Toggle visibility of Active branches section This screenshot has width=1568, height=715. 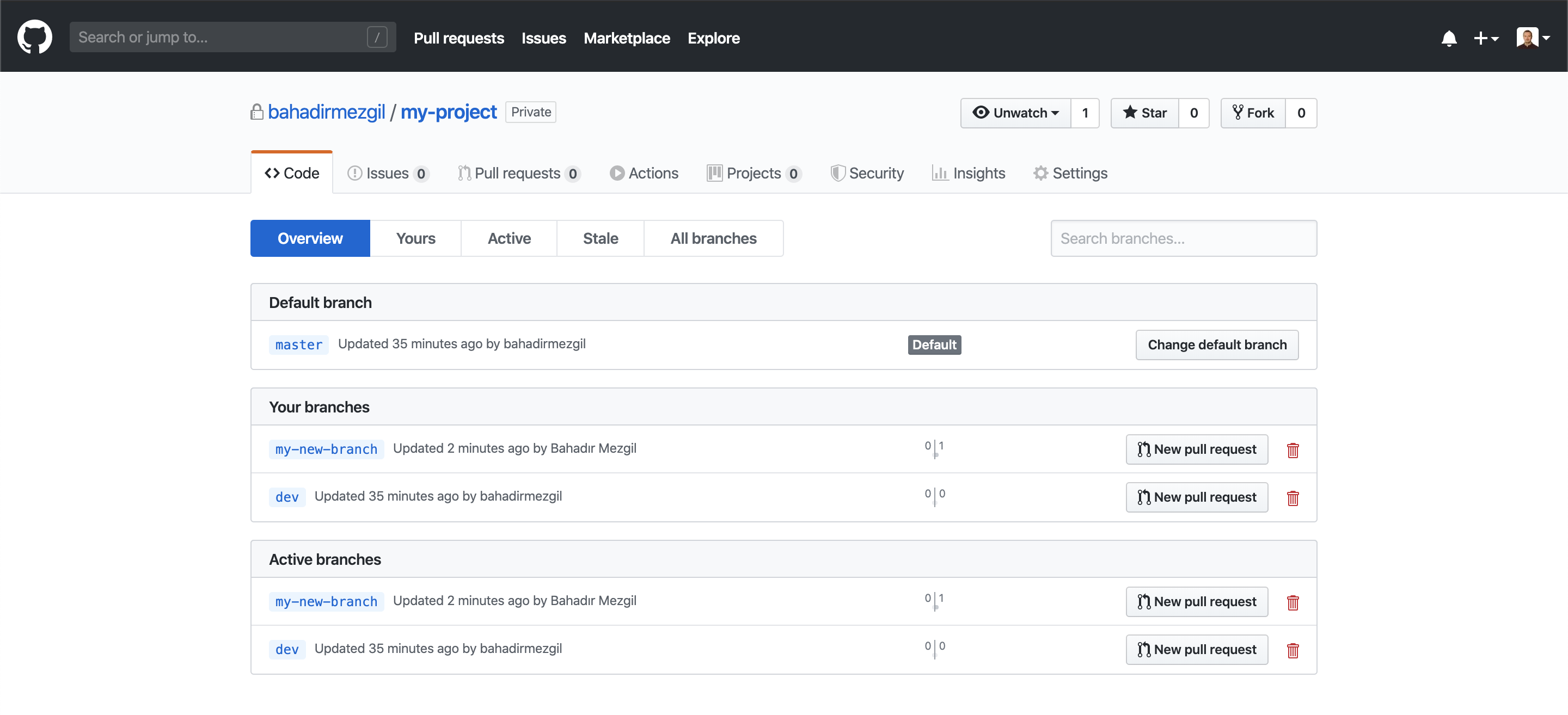326,558
